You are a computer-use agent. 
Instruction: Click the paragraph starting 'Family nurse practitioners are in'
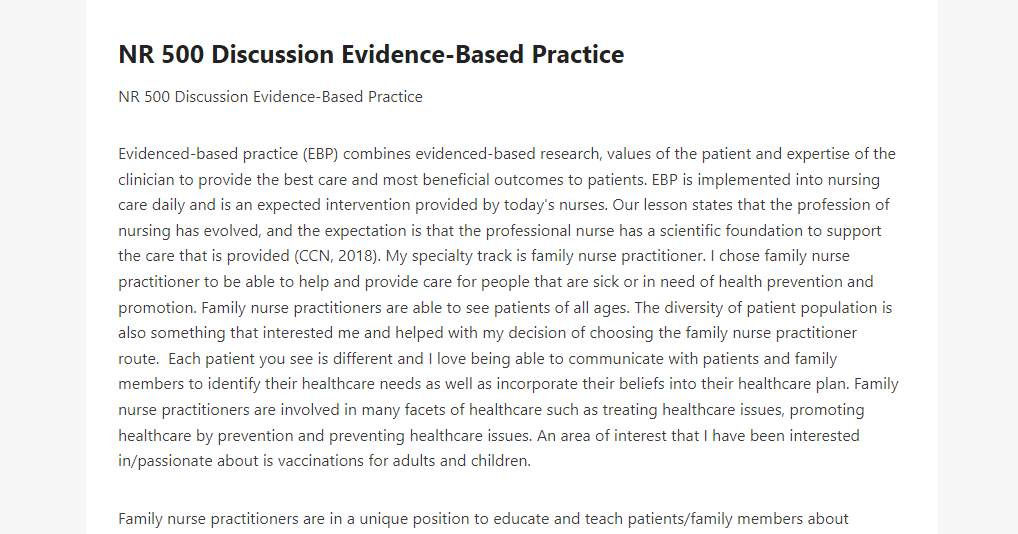483,519
